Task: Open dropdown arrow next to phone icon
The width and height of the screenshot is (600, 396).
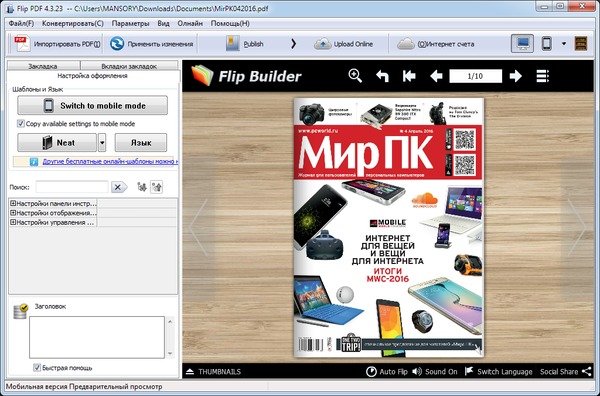Action: point(564,44)
